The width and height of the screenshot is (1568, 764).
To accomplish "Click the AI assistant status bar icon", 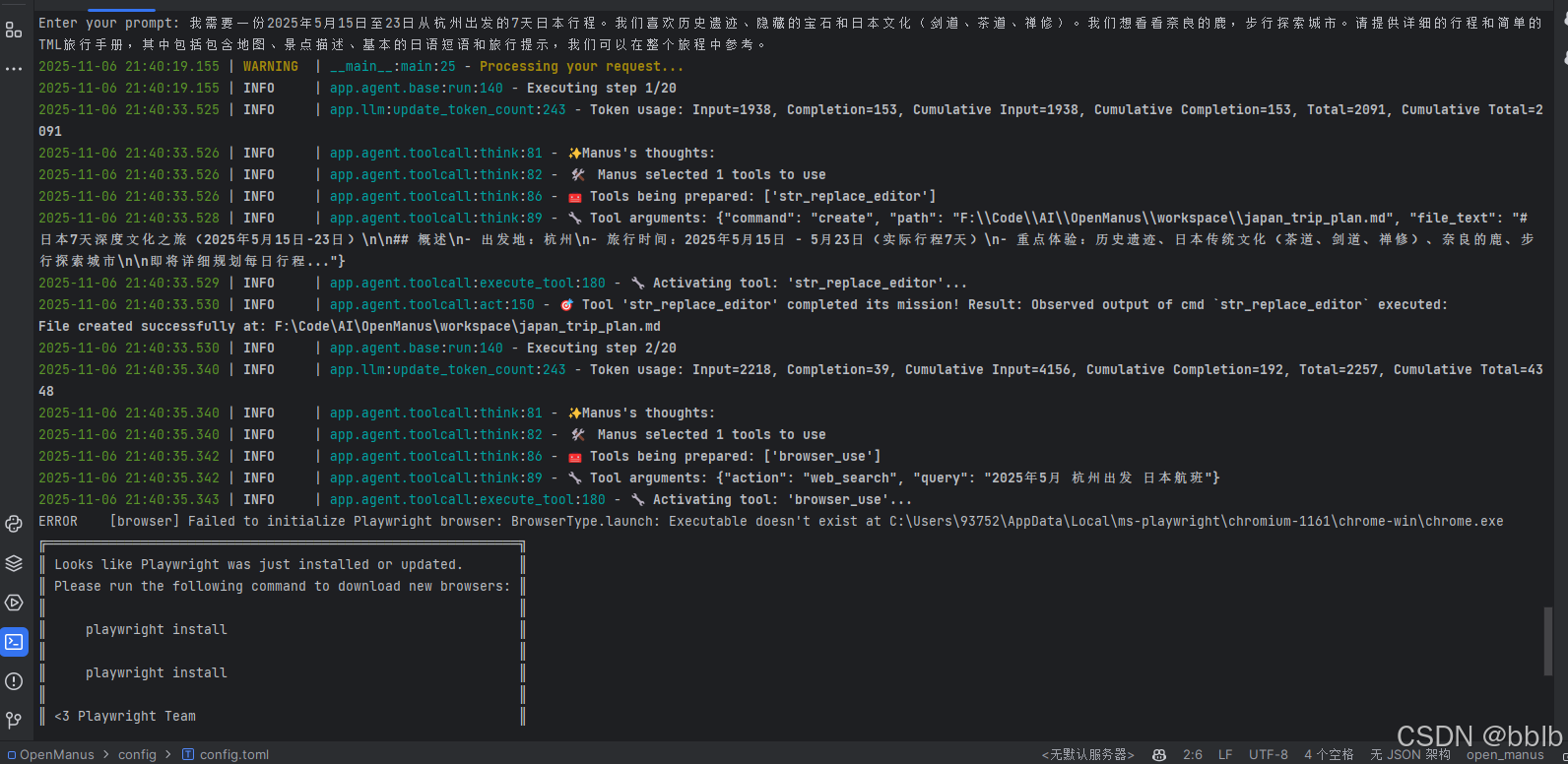I will point(1159,755).
